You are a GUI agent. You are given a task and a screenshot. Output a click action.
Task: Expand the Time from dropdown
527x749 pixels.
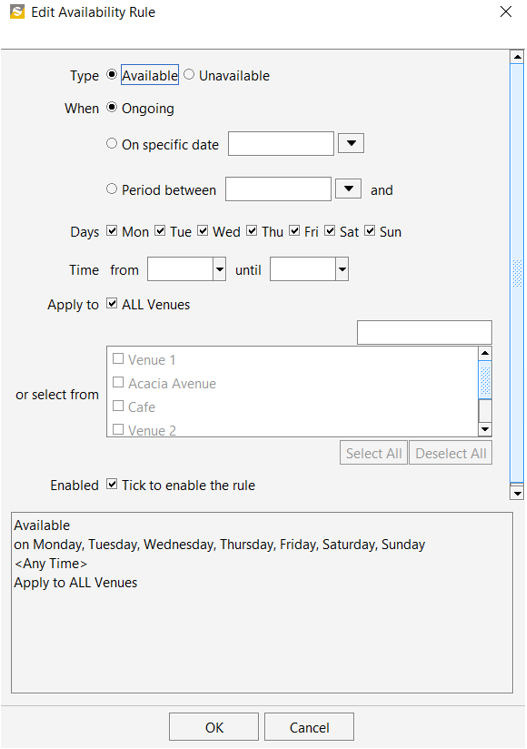coord(219,269)
